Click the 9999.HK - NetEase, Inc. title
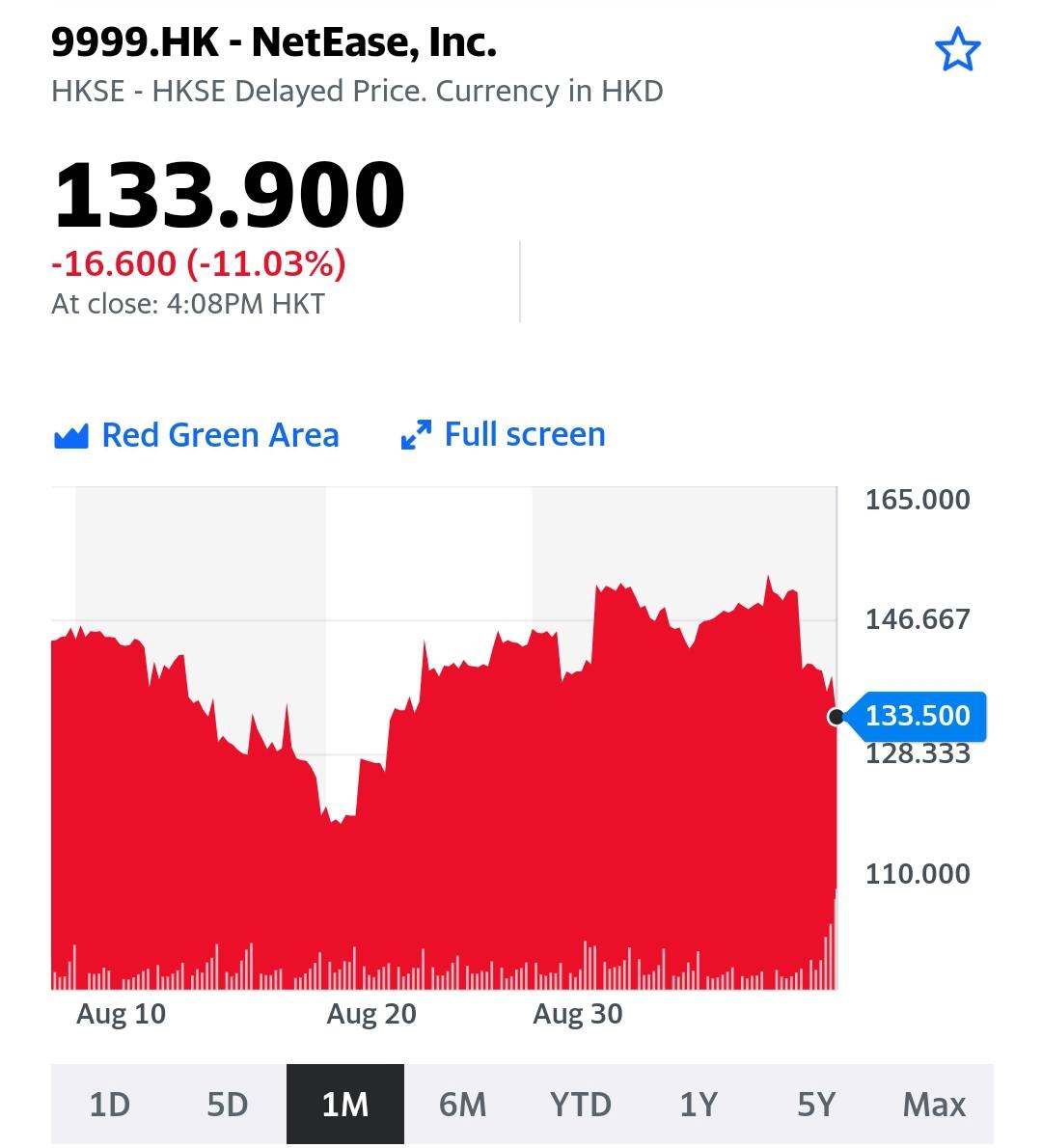 (x=274, y=41)
